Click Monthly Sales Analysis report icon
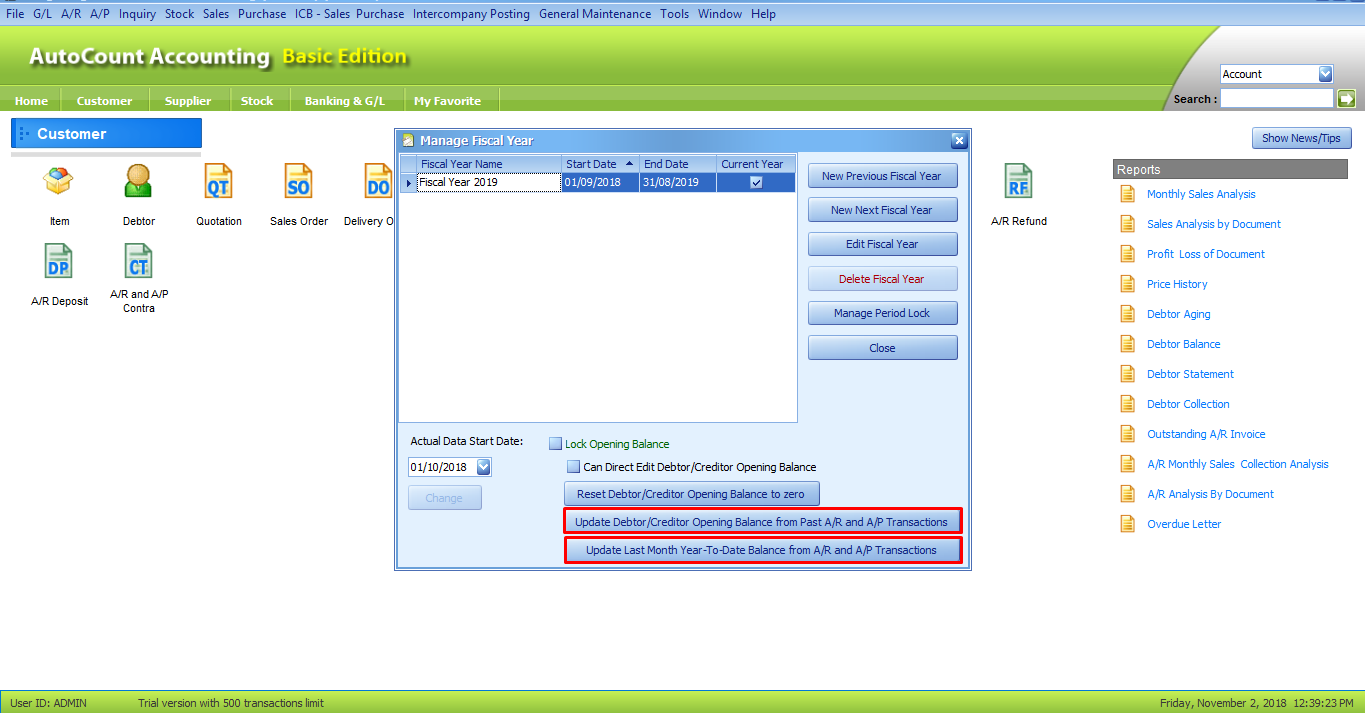The height and width of the screenshot is (713, 1365). pyautogui.click(x=1128, y=194)
